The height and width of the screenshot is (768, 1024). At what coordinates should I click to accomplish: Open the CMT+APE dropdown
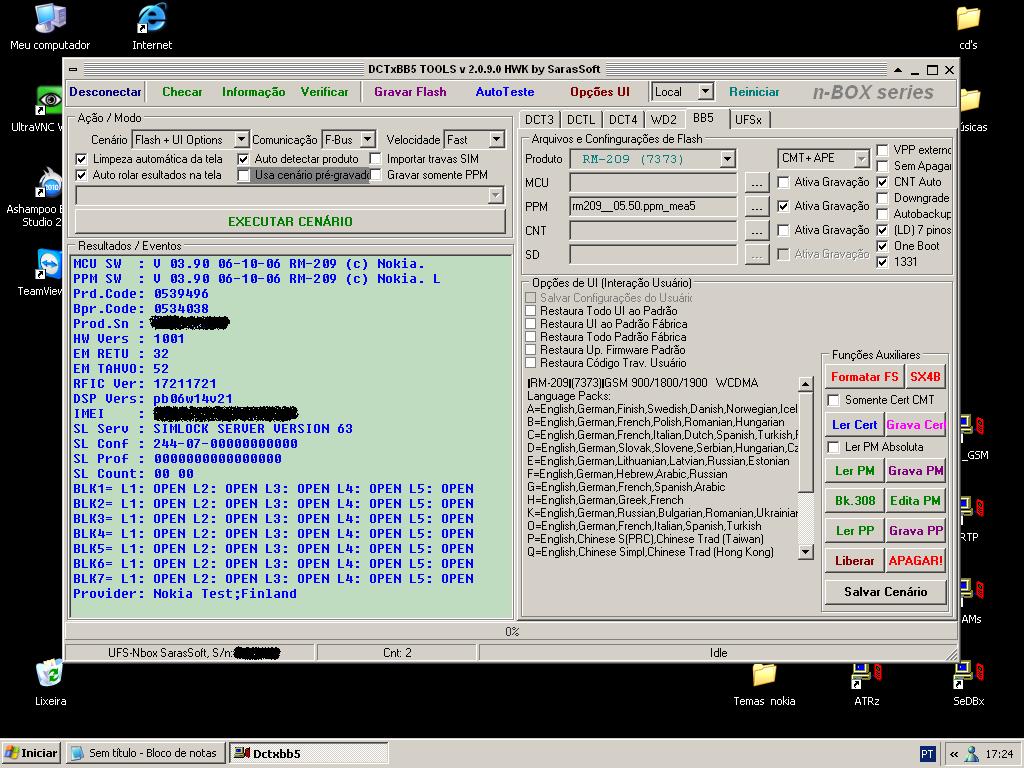coord(861,159)
